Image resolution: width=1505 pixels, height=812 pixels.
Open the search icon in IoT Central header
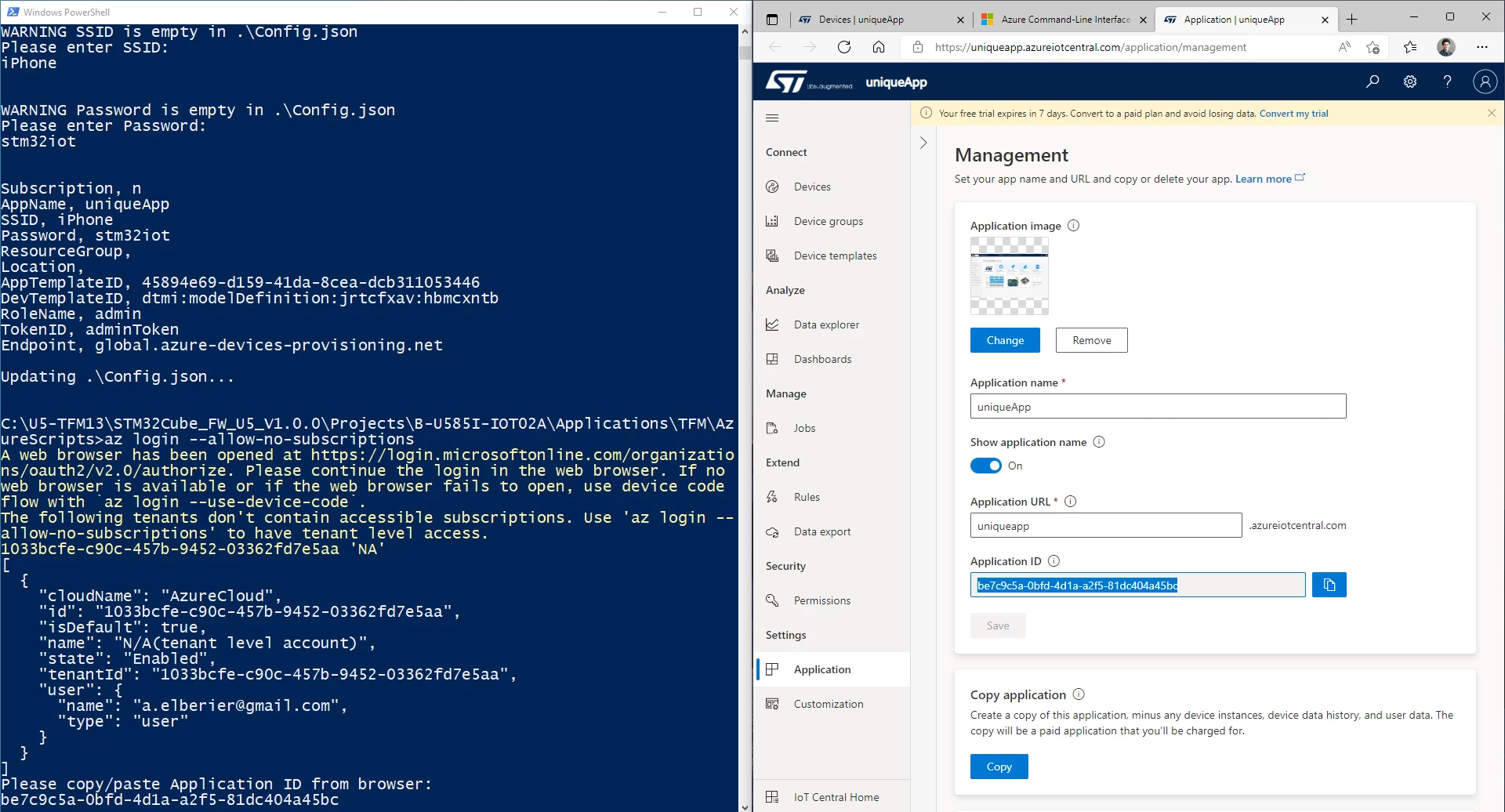click(1373, 82)
